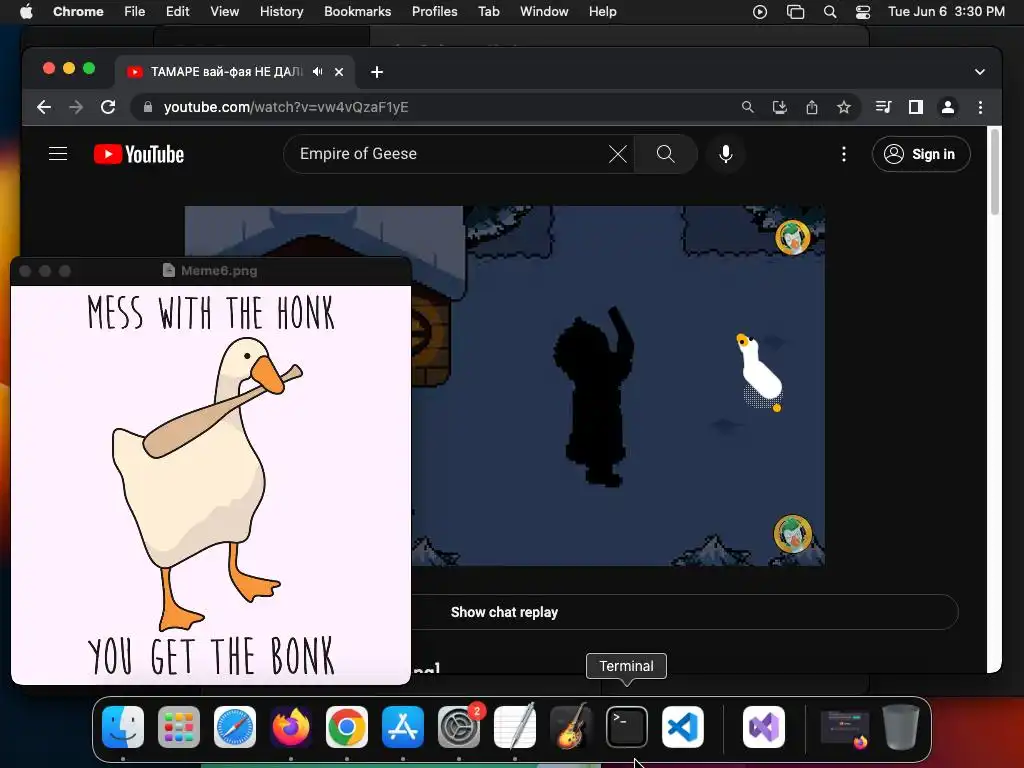Open the Edit menu
This screenshot has width=1024, height=768.
pos(178,12)
